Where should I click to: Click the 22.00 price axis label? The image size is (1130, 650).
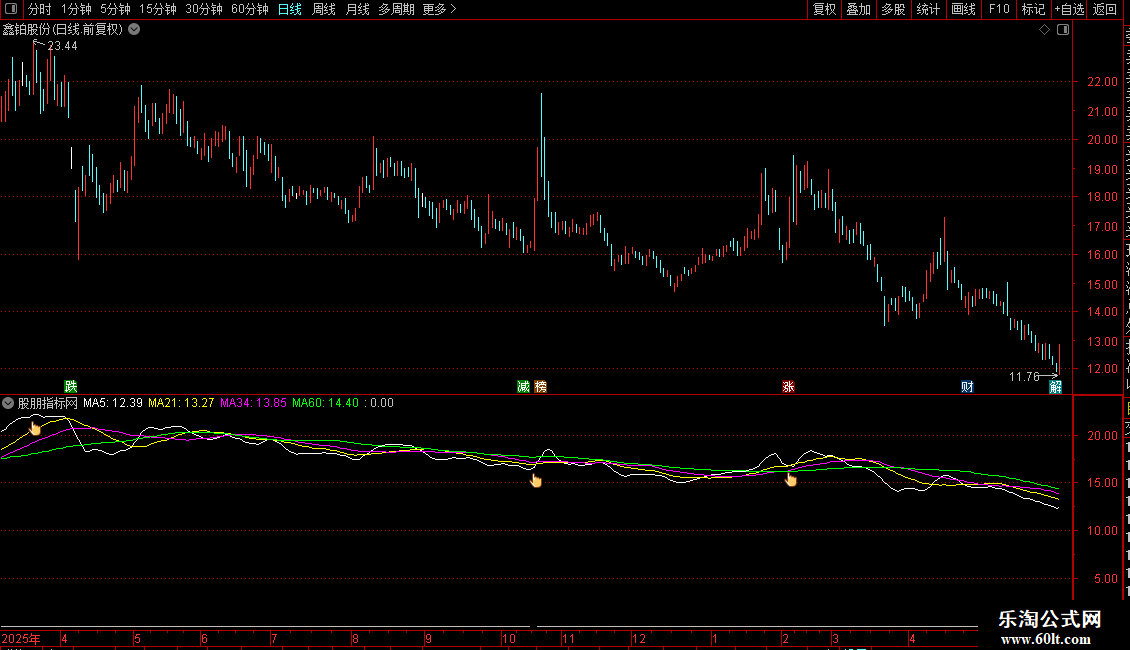click(x=1102, y=82)
